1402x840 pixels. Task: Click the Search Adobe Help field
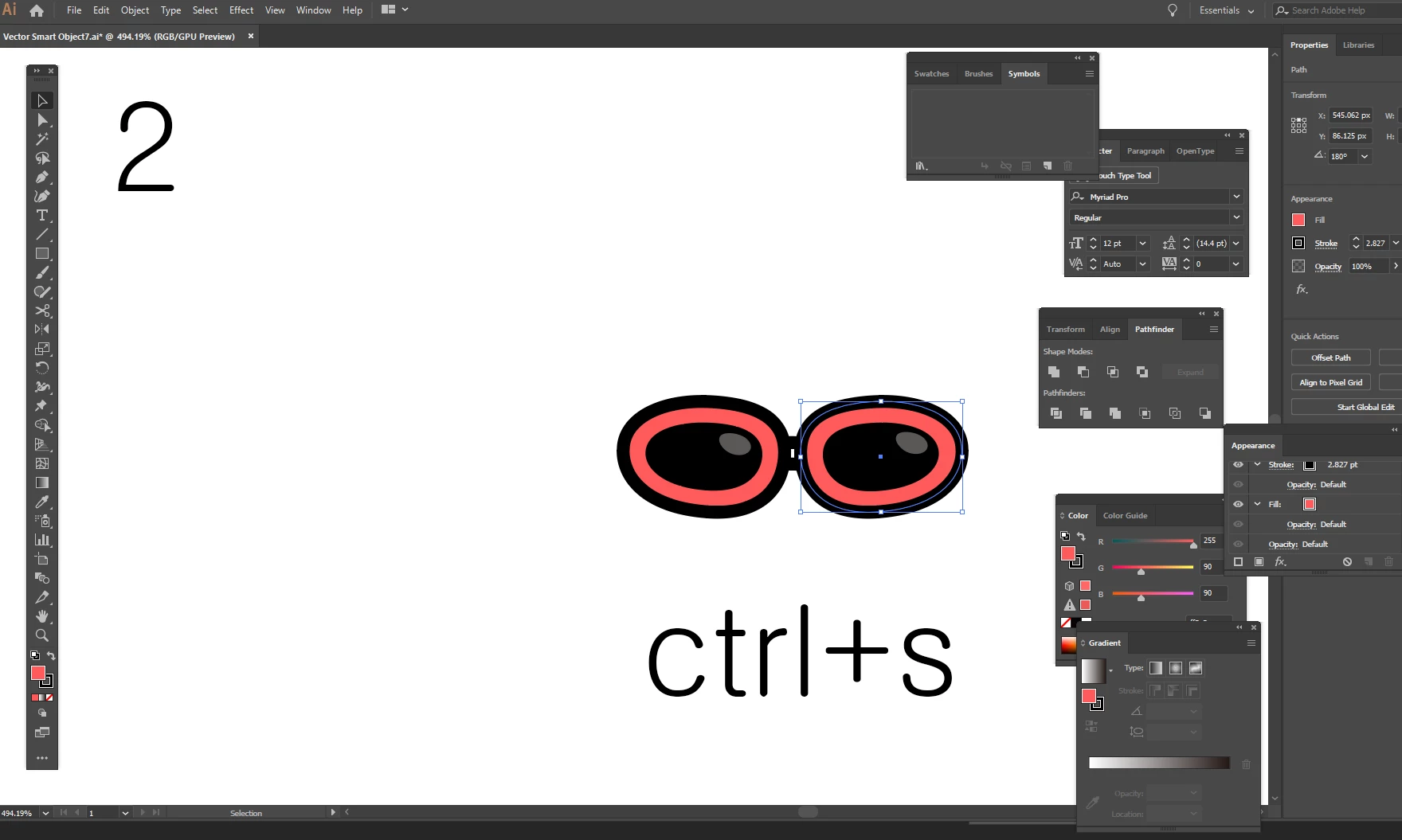pos(1338,10)
